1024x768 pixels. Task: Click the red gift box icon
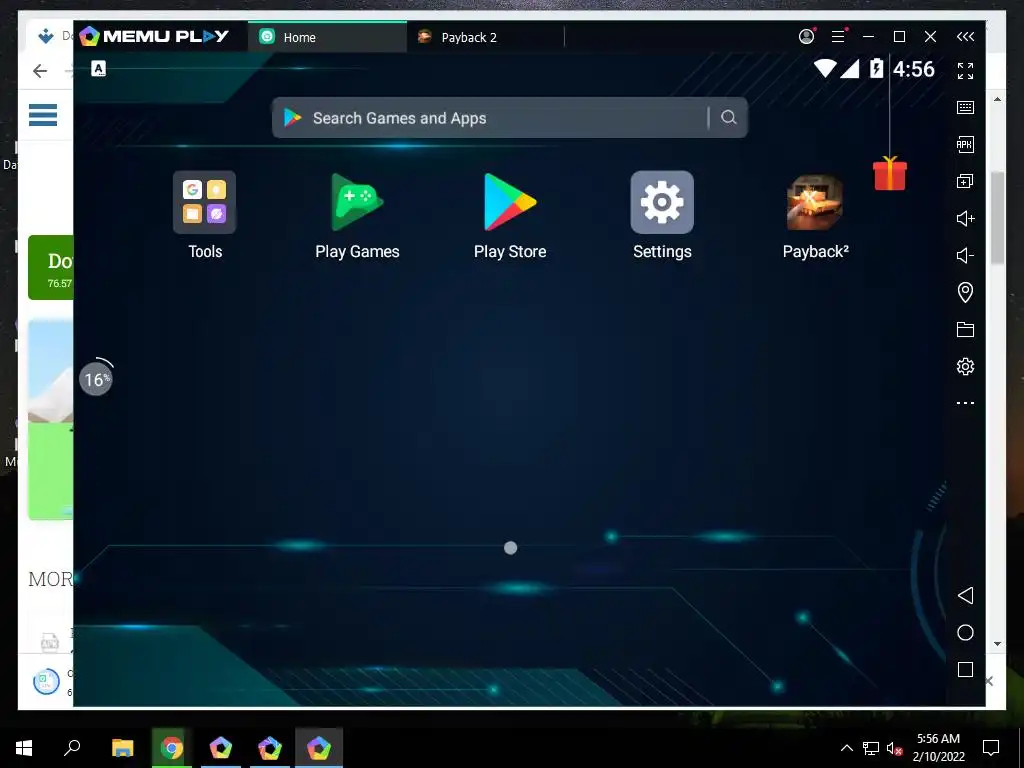(x=890, y=174)
